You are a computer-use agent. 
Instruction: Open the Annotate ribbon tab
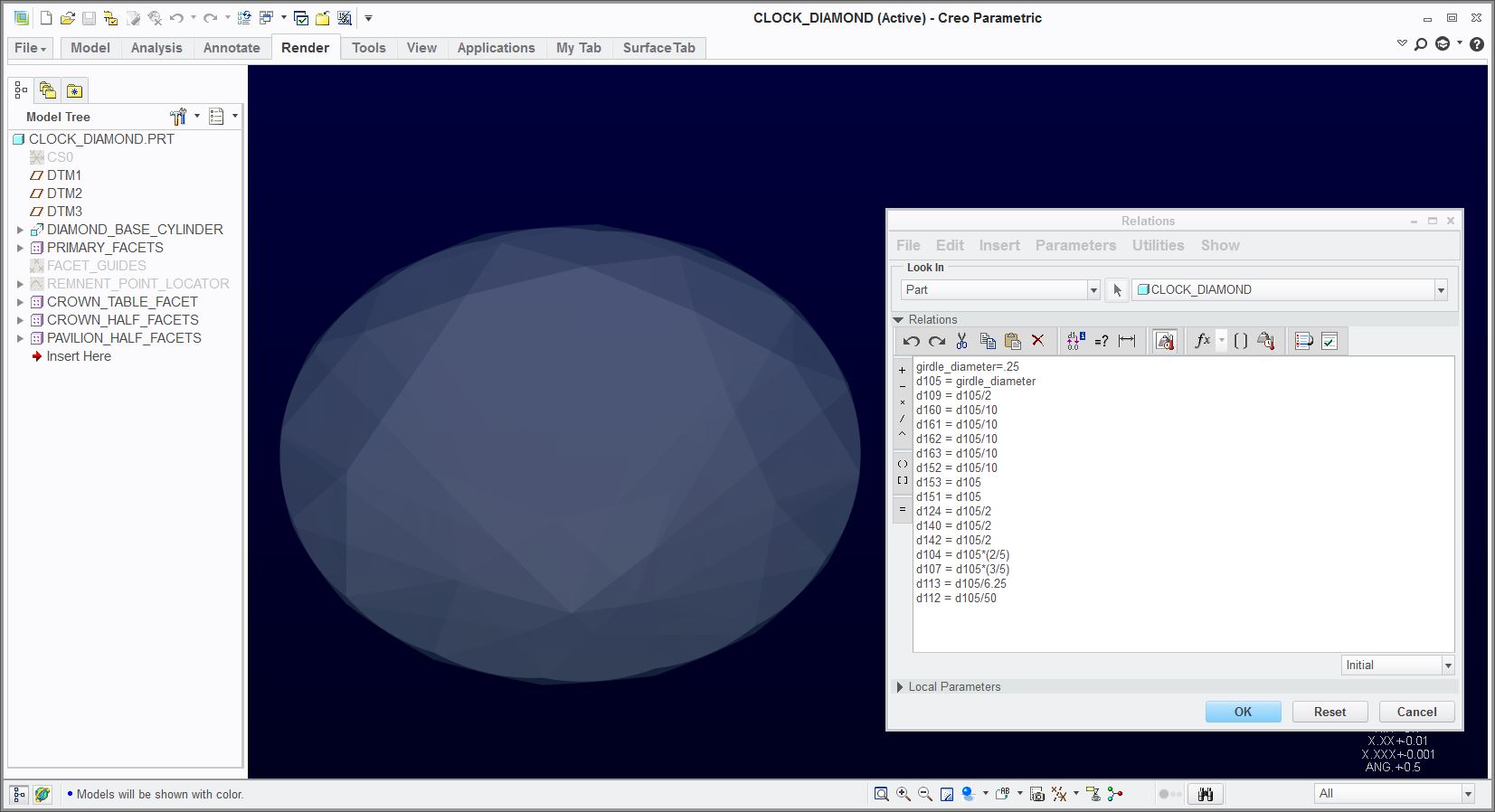click(x=232, y=48)
